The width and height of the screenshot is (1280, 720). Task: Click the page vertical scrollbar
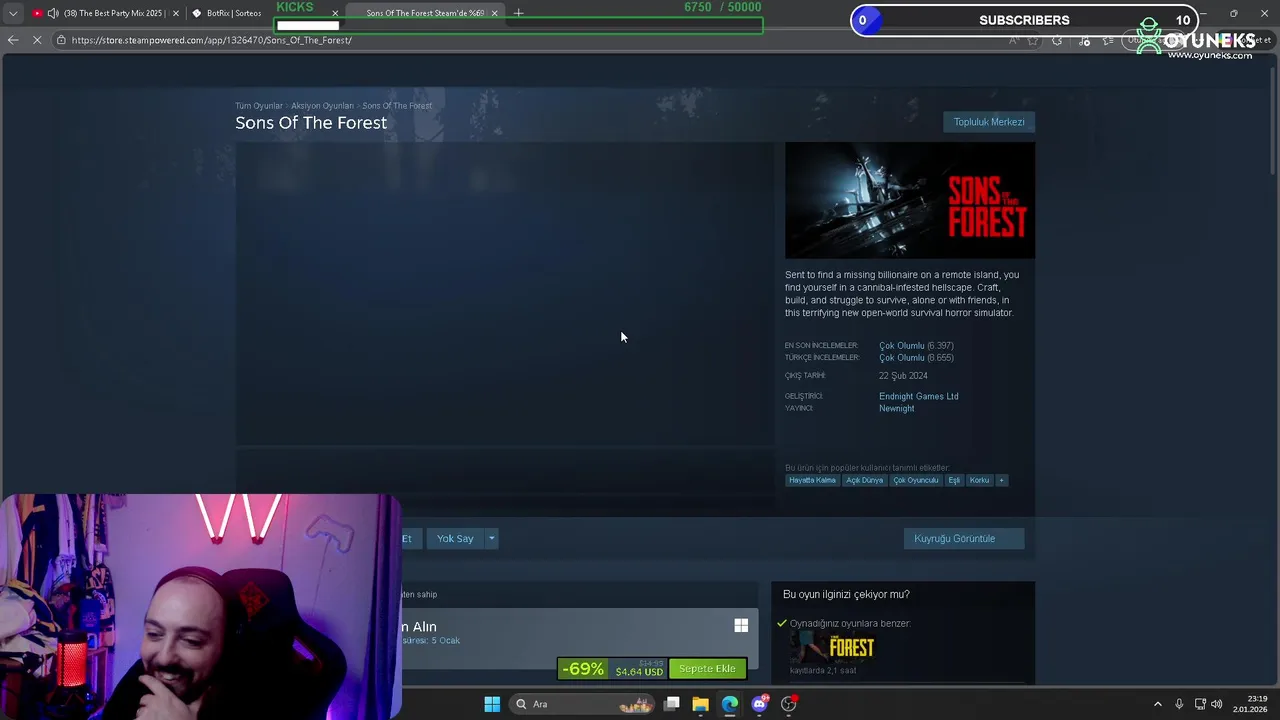pos(1273,120)
